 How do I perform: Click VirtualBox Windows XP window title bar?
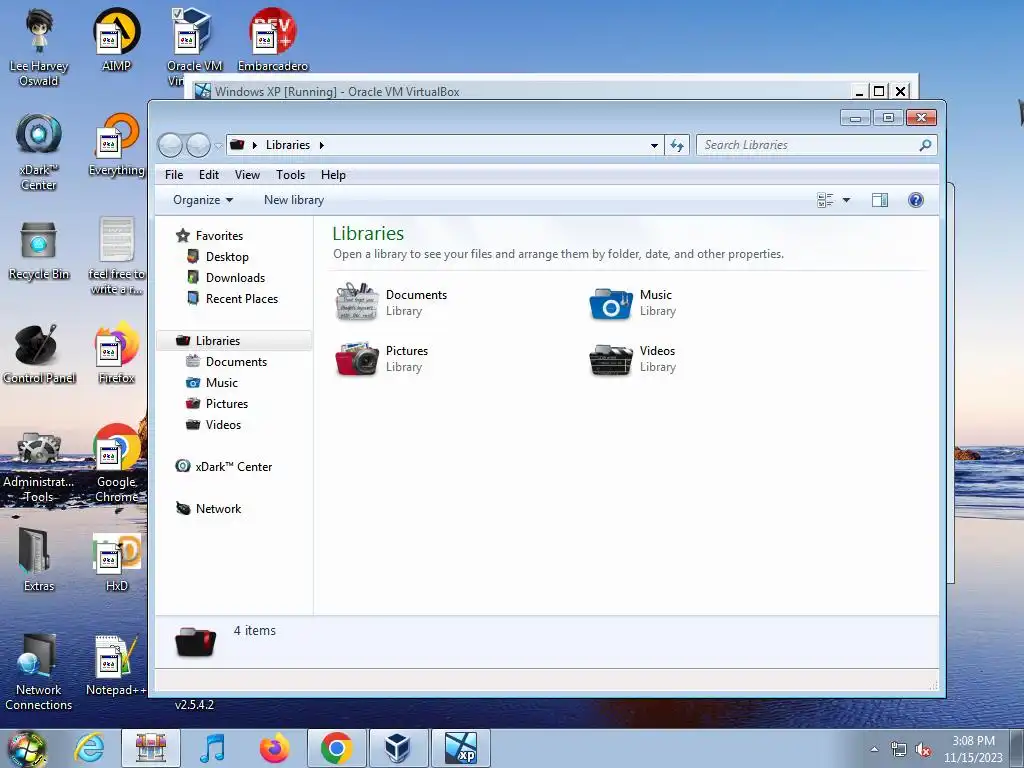[522, 91]
